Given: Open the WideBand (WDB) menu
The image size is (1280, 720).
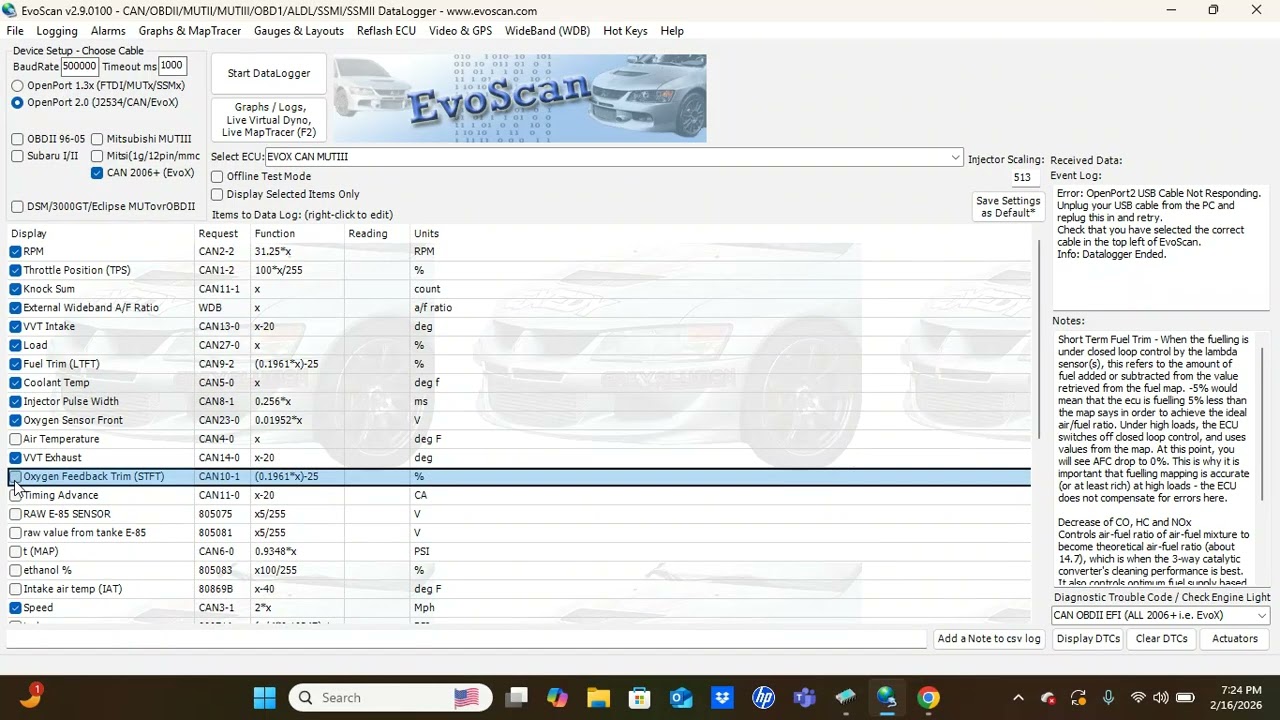Looking at the screenshot, I should [547, 31].
